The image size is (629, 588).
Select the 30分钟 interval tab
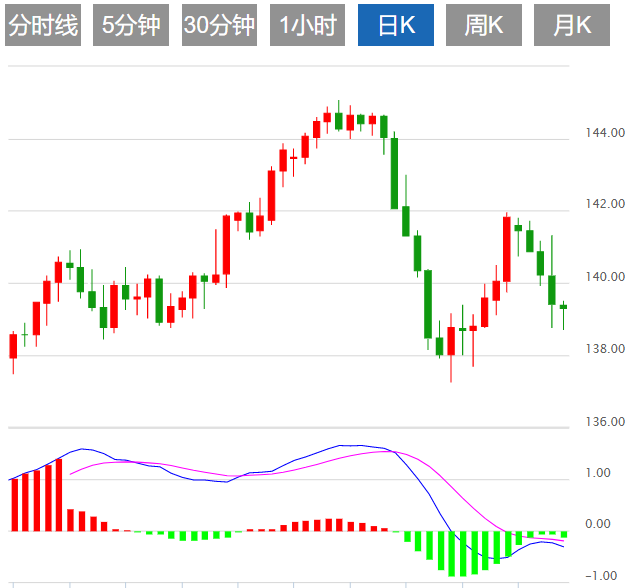(x=219, y=25)
